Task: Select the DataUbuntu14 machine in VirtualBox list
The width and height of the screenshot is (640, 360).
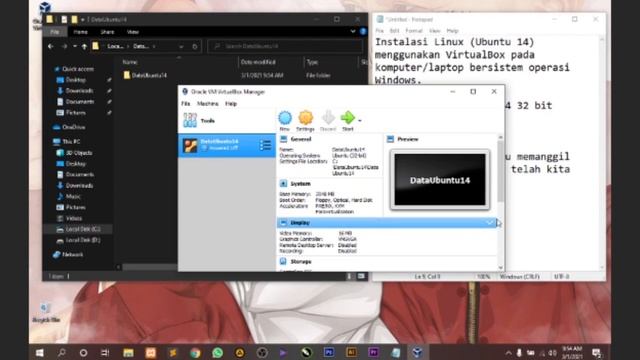Action: click(x=227, y=145)
